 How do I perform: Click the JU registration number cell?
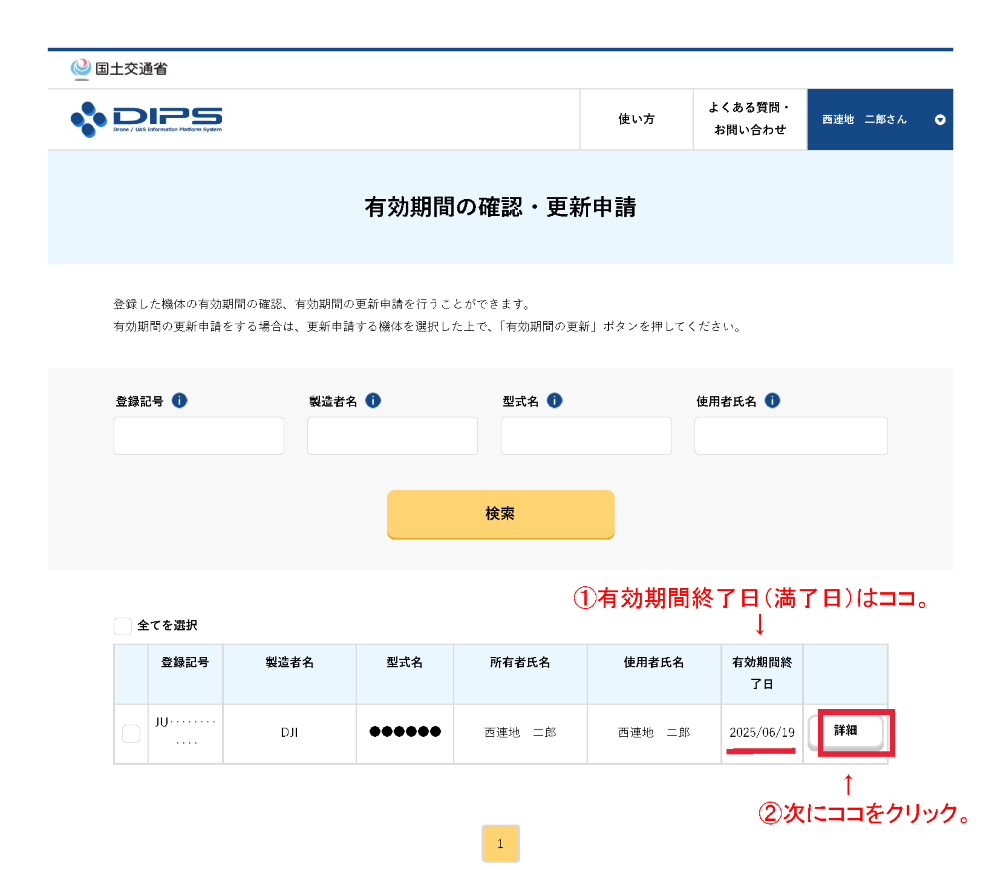[x=186, y=733]
